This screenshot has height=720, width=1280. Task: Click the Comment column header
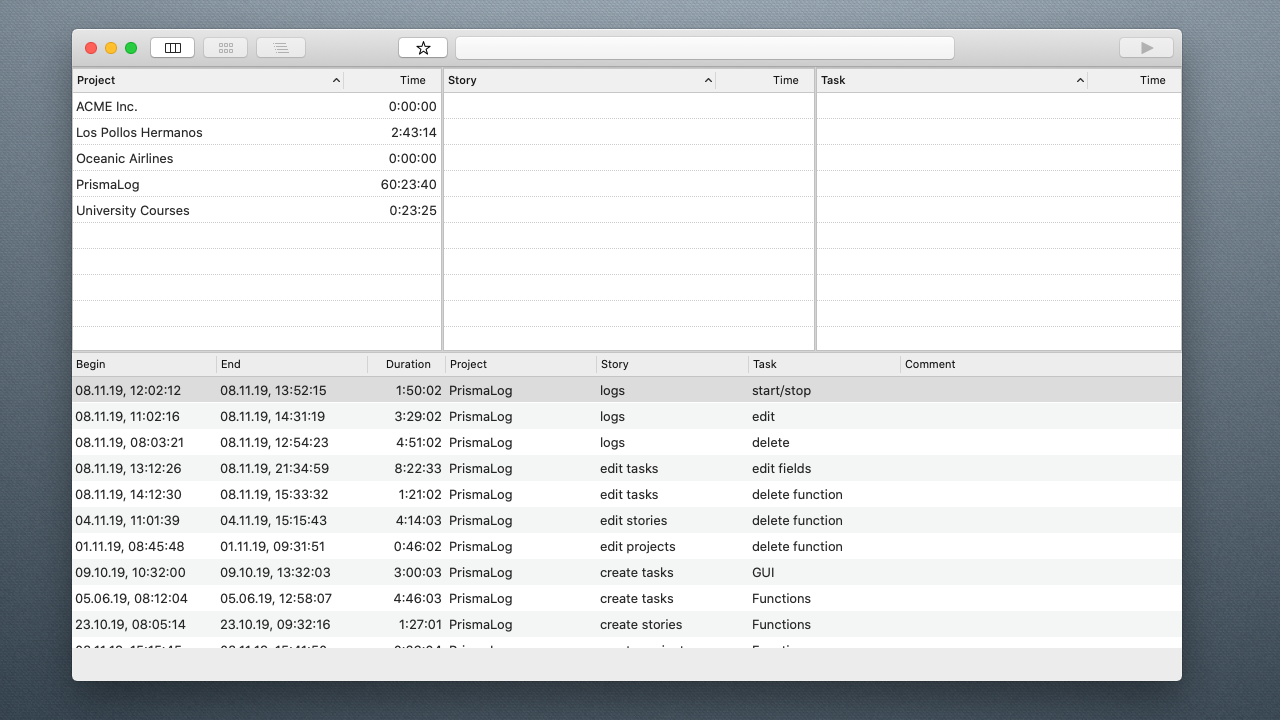[1041, 364]
